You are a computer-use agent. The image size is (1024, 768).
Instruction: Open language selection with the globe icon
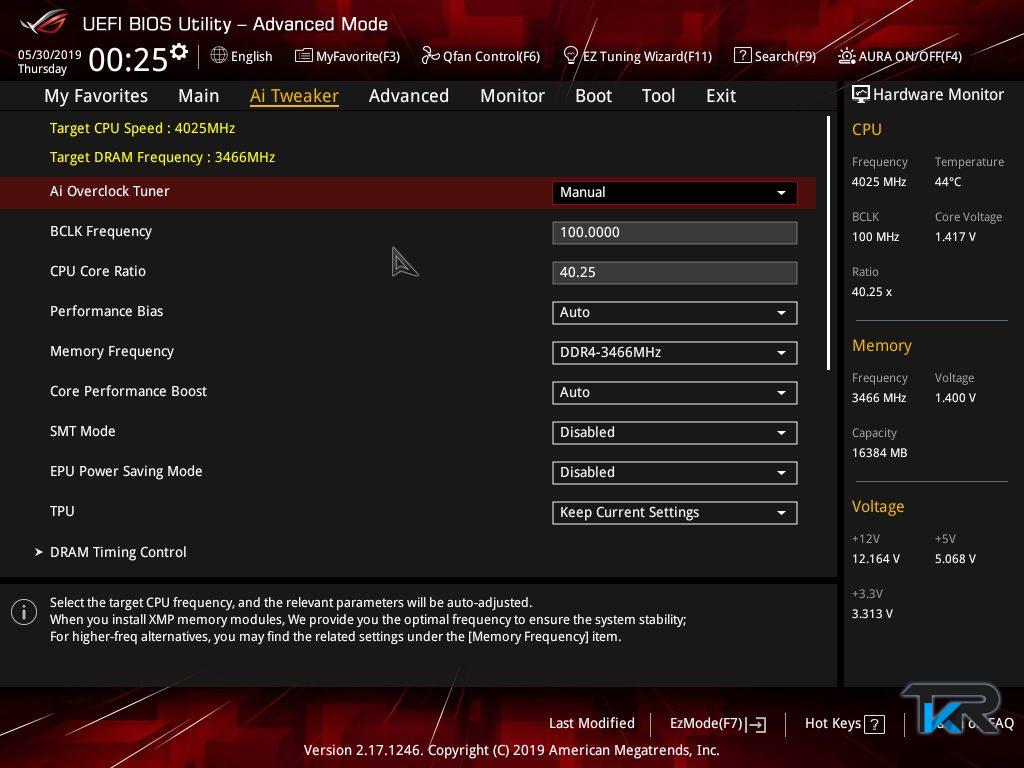pos(219,56)
